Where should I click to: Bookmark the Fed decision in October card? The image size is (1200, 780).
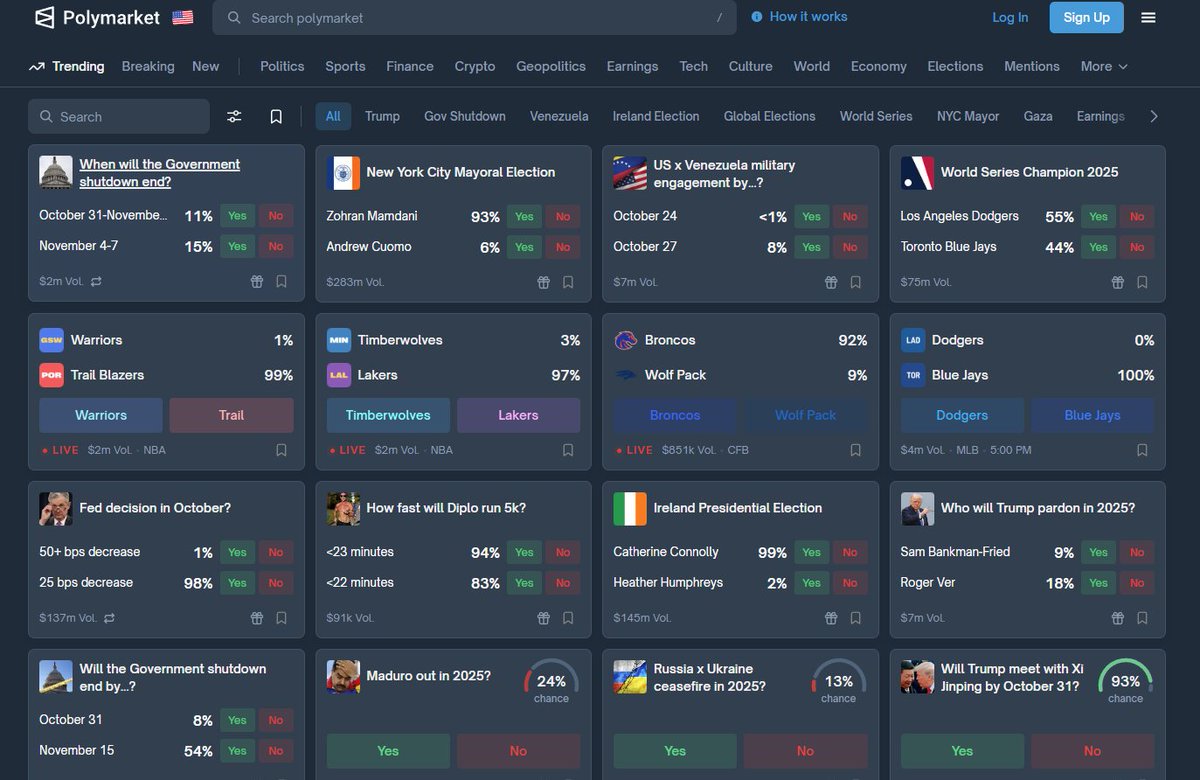tap(281, 618)
